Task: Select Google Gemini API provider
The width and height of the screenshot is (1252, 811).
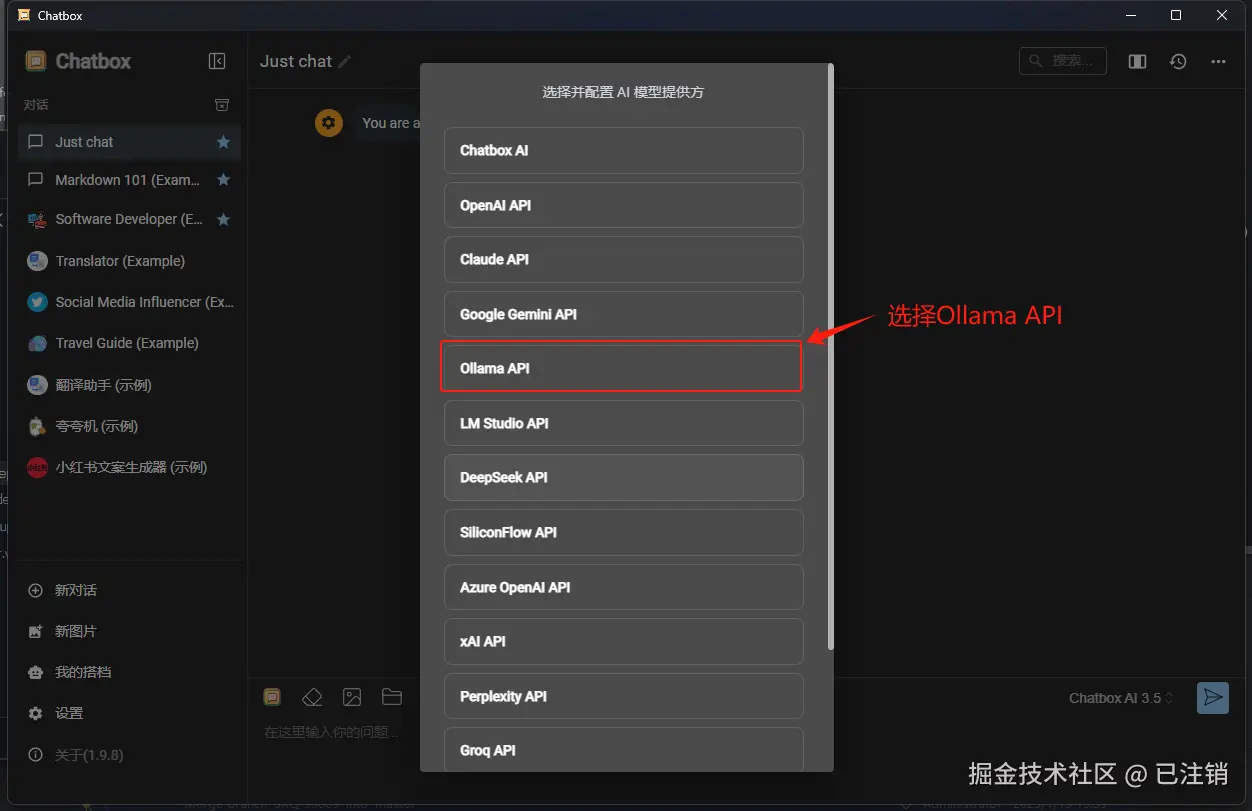Action: click(x=623, y=314)
